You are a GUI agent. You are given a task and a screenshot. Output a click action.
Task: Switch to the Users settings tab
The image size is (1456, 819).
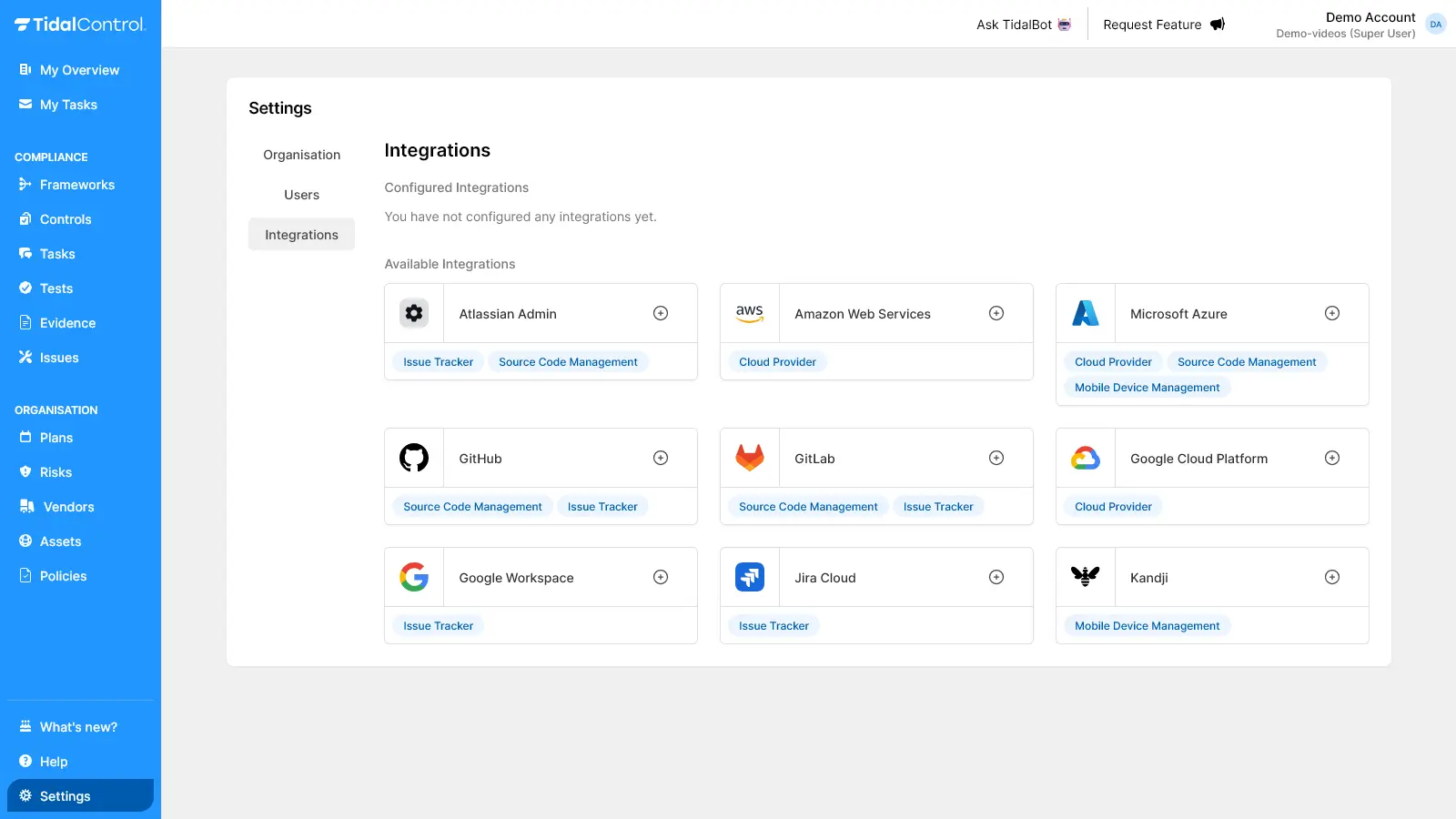click(x=301, y=195)
